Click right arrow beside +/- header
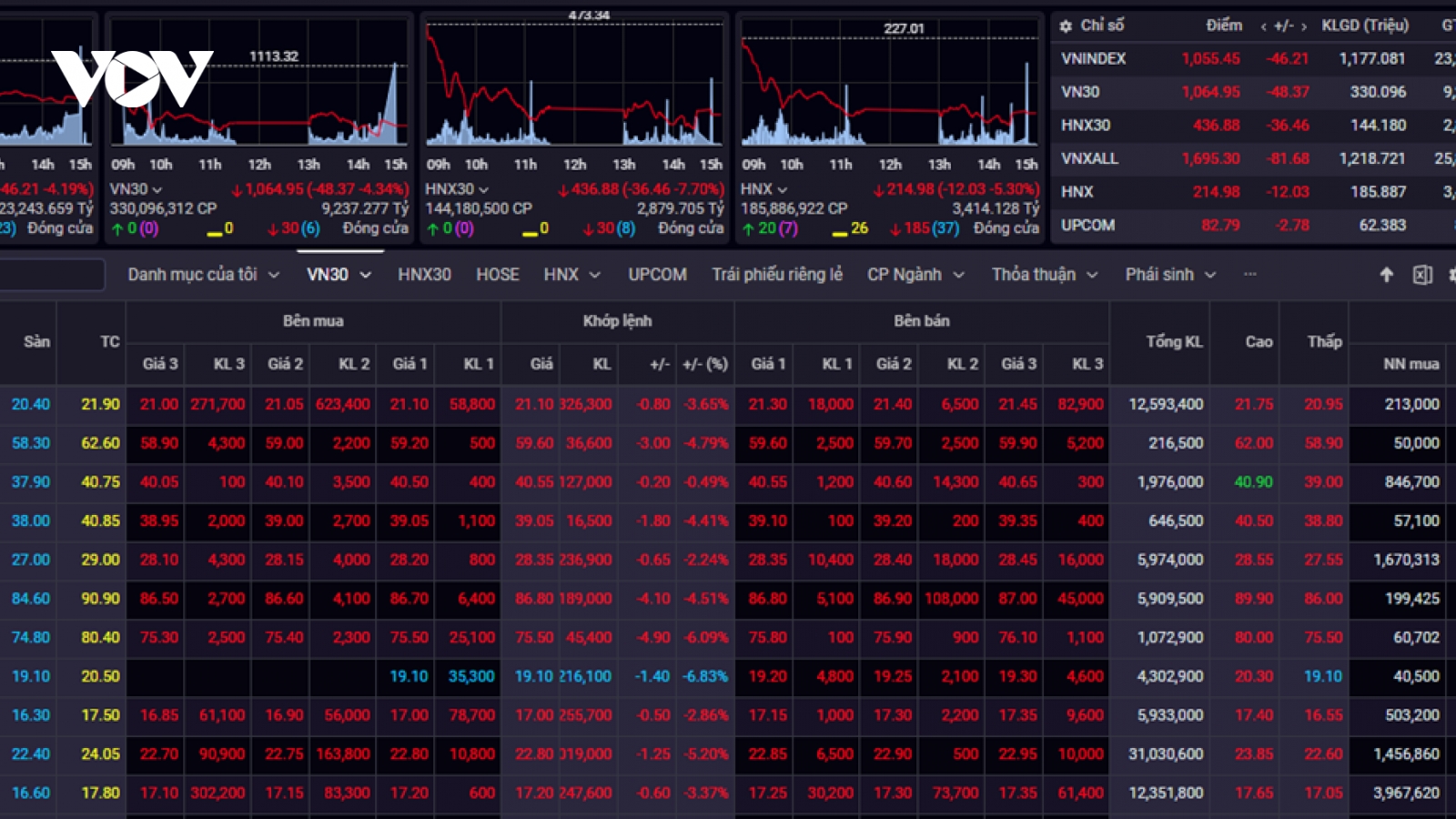This screenshot has width=1456, height=819. pos(1304,26)
